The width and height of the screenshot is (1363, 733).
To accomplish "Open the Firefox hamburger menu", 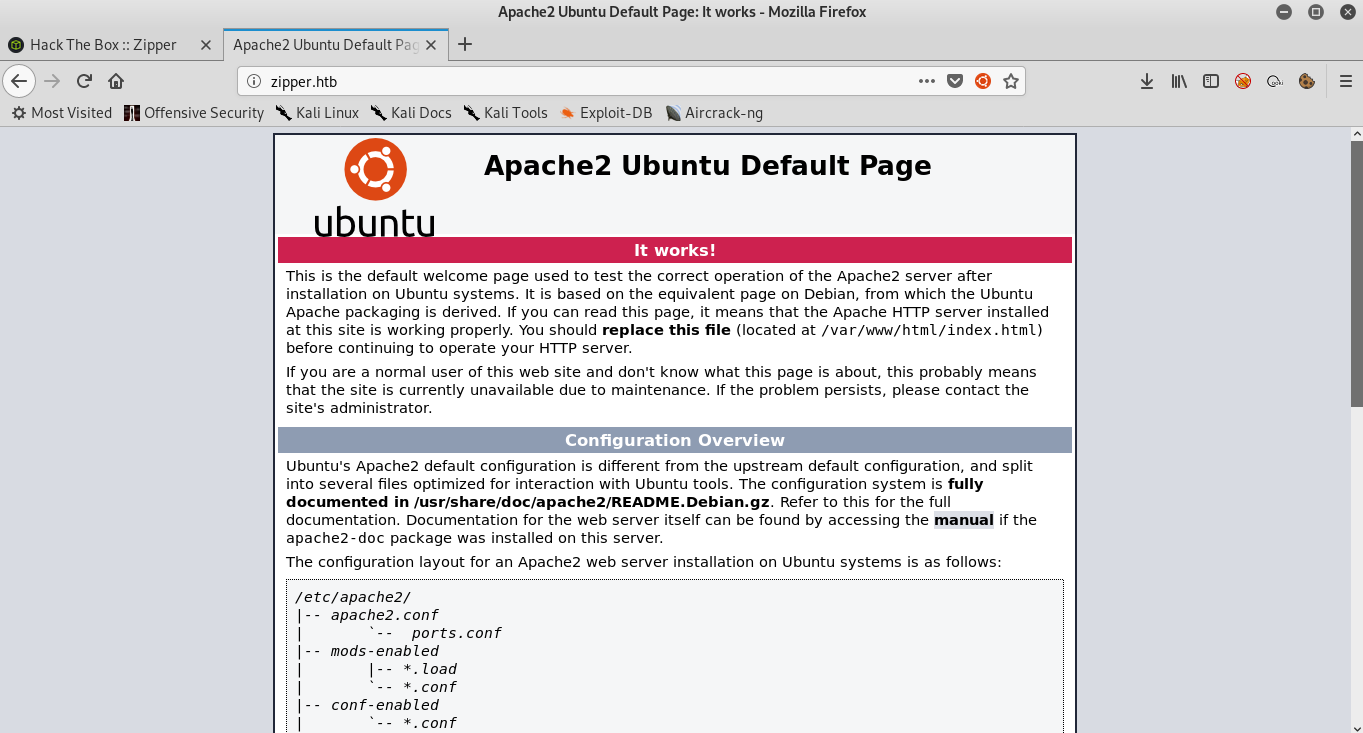I will tap(1346, 81).
